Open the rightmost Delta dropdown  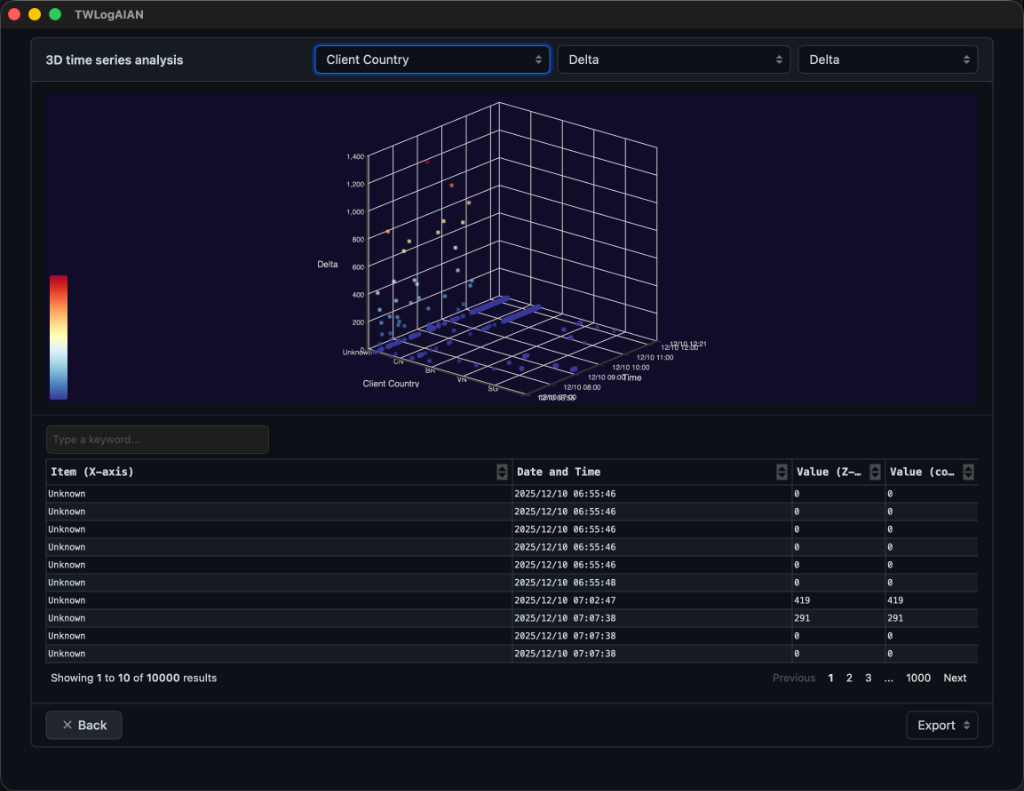pos(887,59)
